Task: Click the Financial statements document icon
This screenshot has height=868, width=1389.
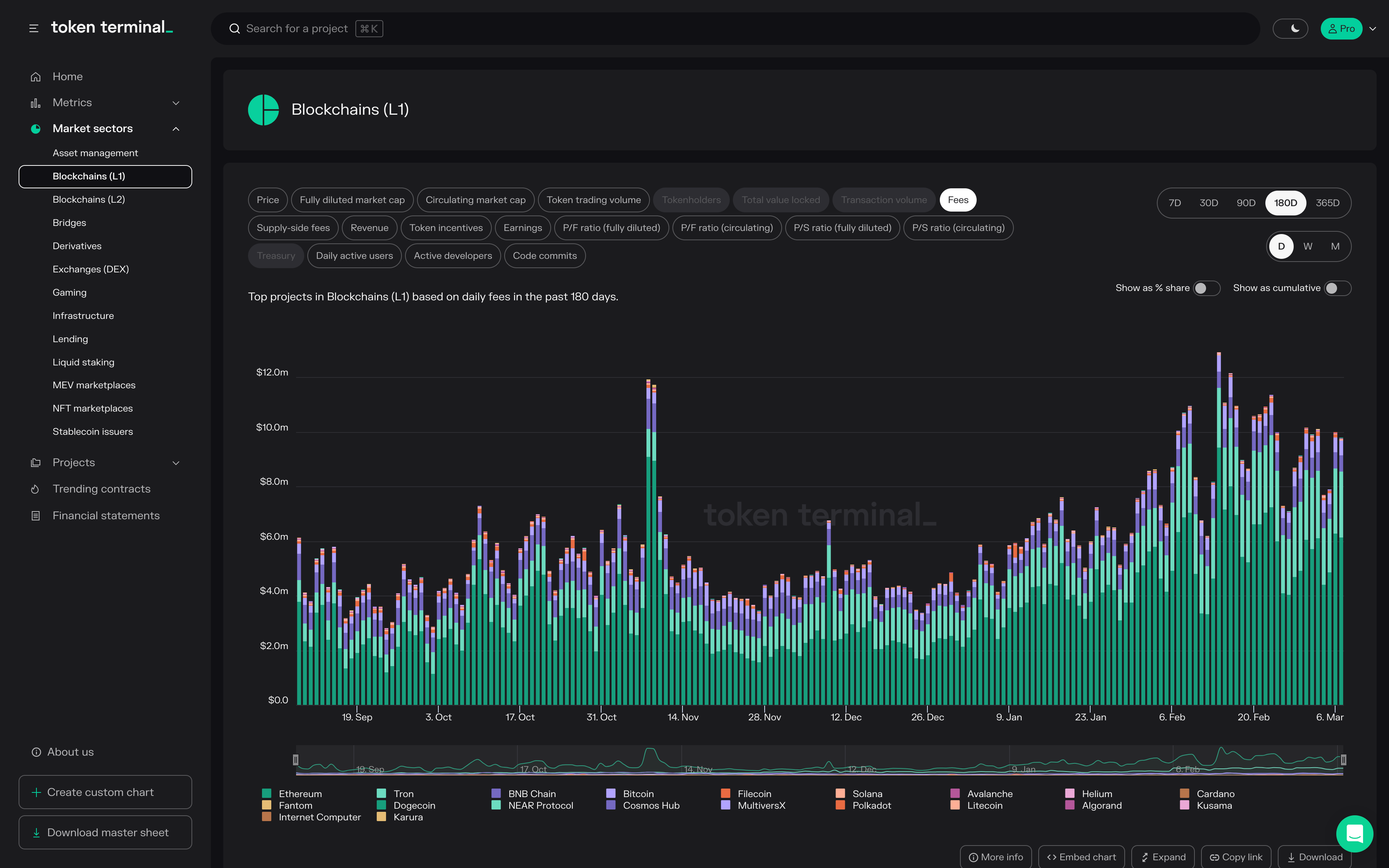Action: point(36,516)
